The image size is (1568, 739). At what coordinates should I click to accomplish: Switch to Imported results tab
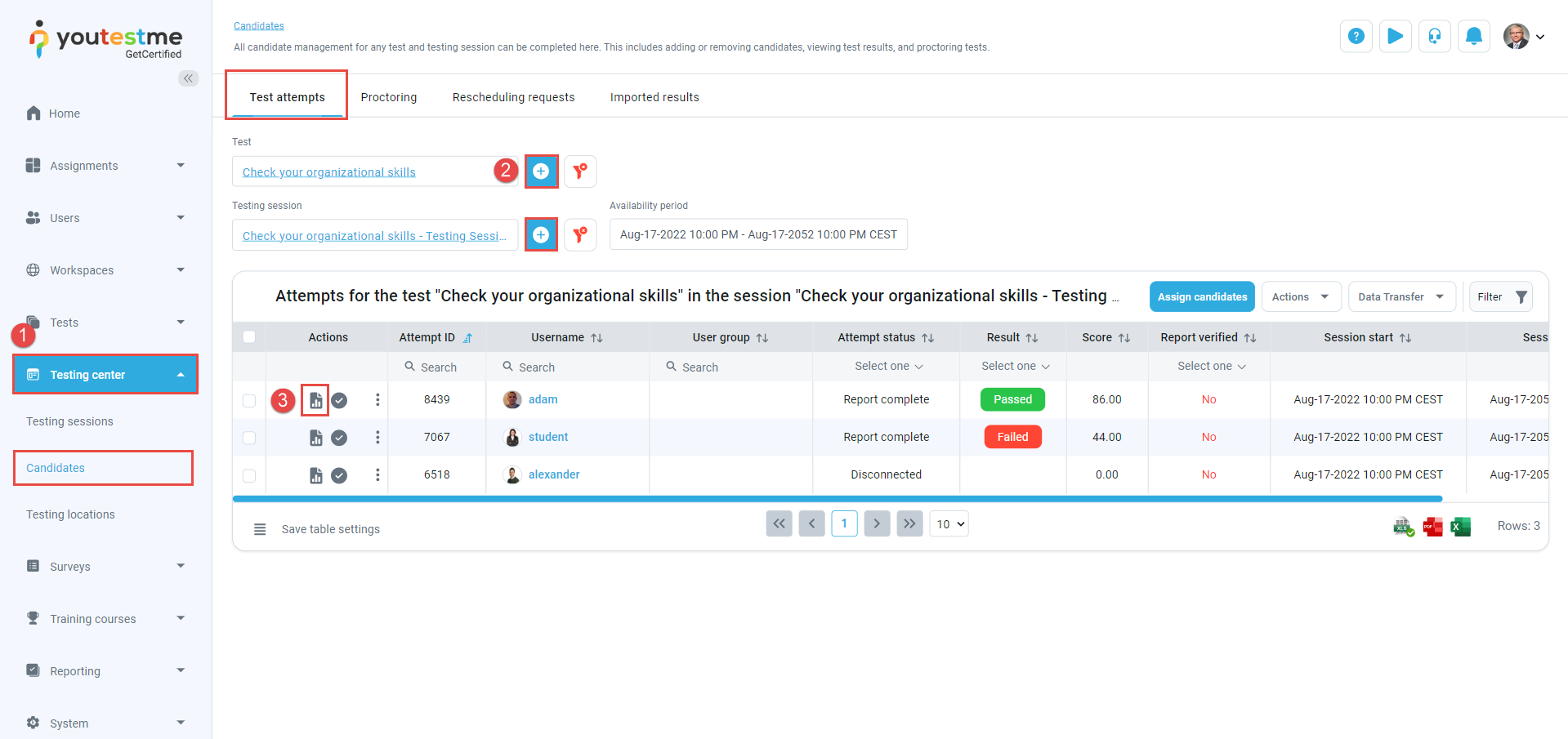point(654,97)
